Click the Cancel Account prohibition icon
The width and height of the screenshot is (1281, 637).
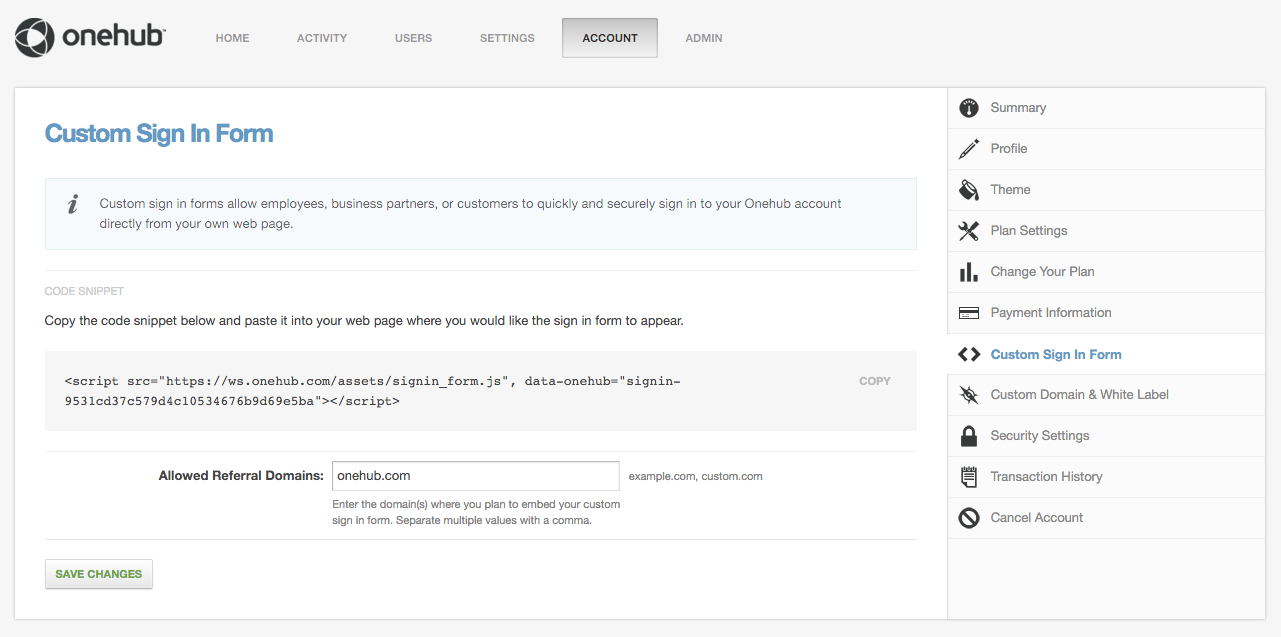coord(968,518)
